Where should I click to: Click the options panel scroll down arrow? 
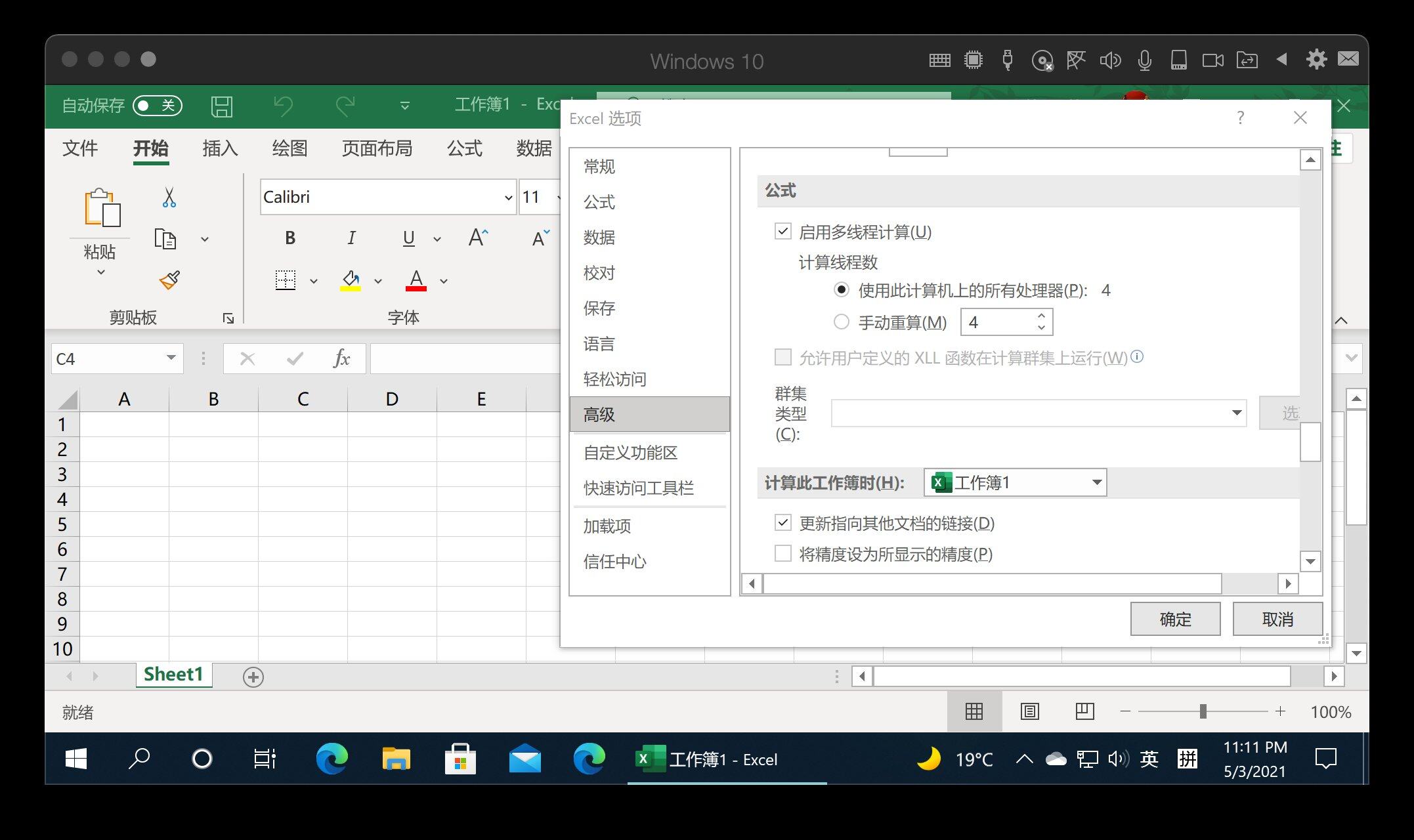pyautogui.click(x=1310, y=561)
